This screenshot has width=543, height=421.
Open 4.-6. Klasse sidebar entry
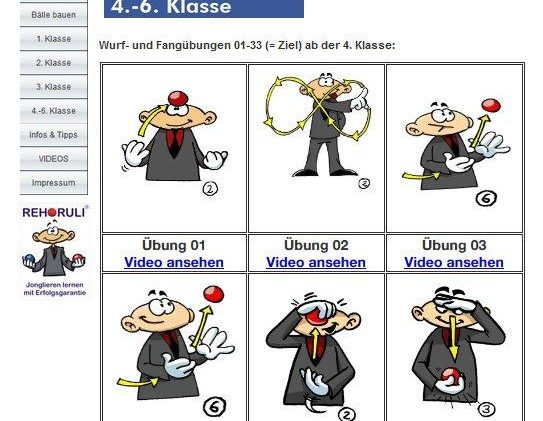[x=54, y=111]
